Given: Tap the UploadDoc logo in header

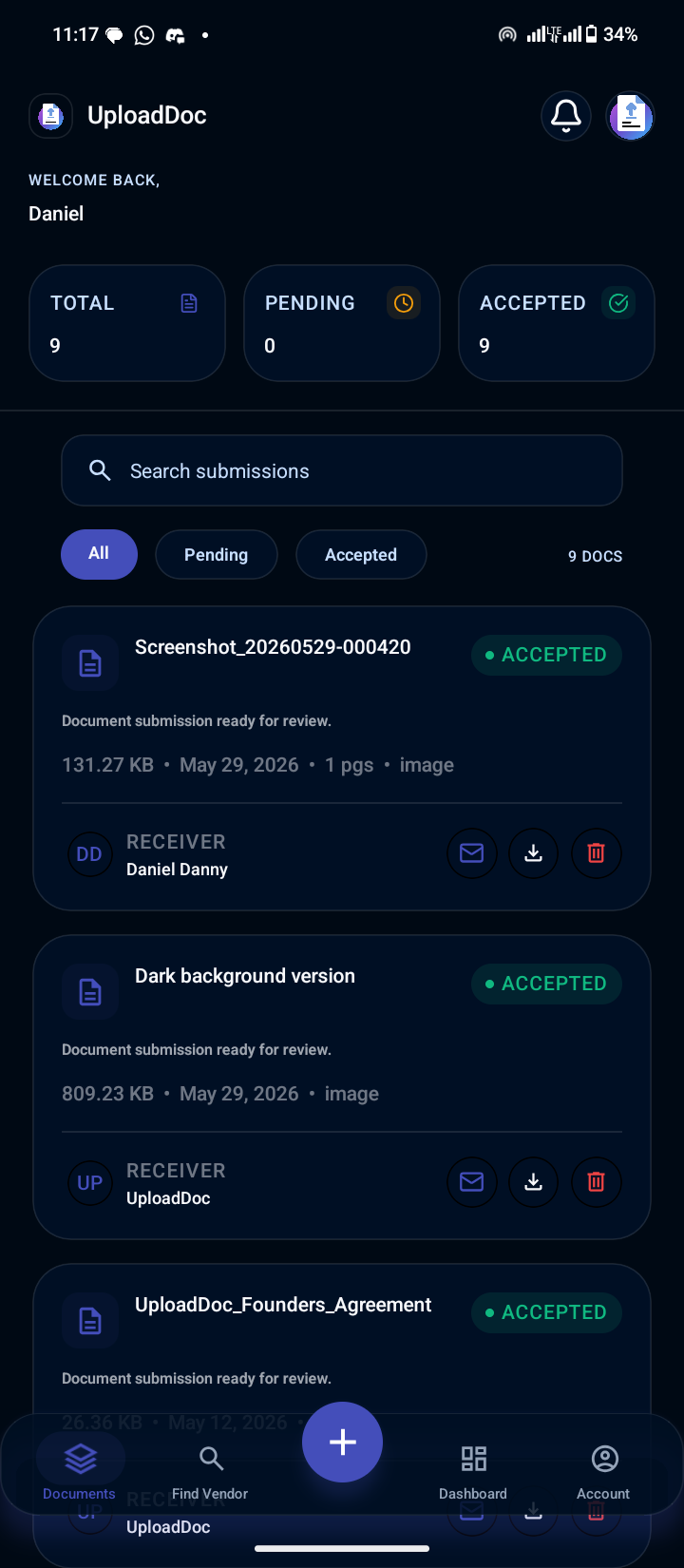Looking at the screenshot, I should pos(51,116).
